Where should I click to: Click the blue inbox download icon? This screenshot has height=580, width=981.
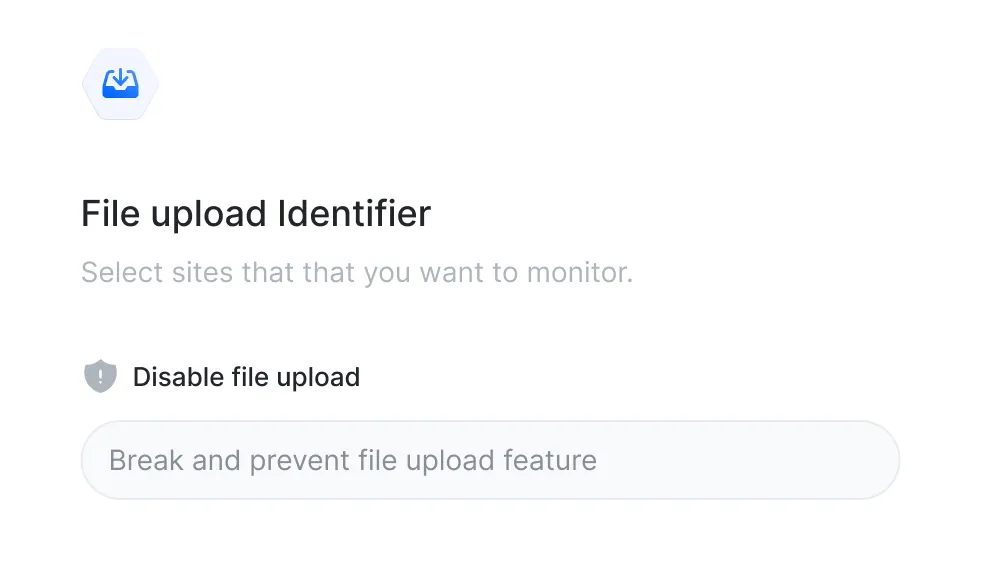tap(120, 83)
